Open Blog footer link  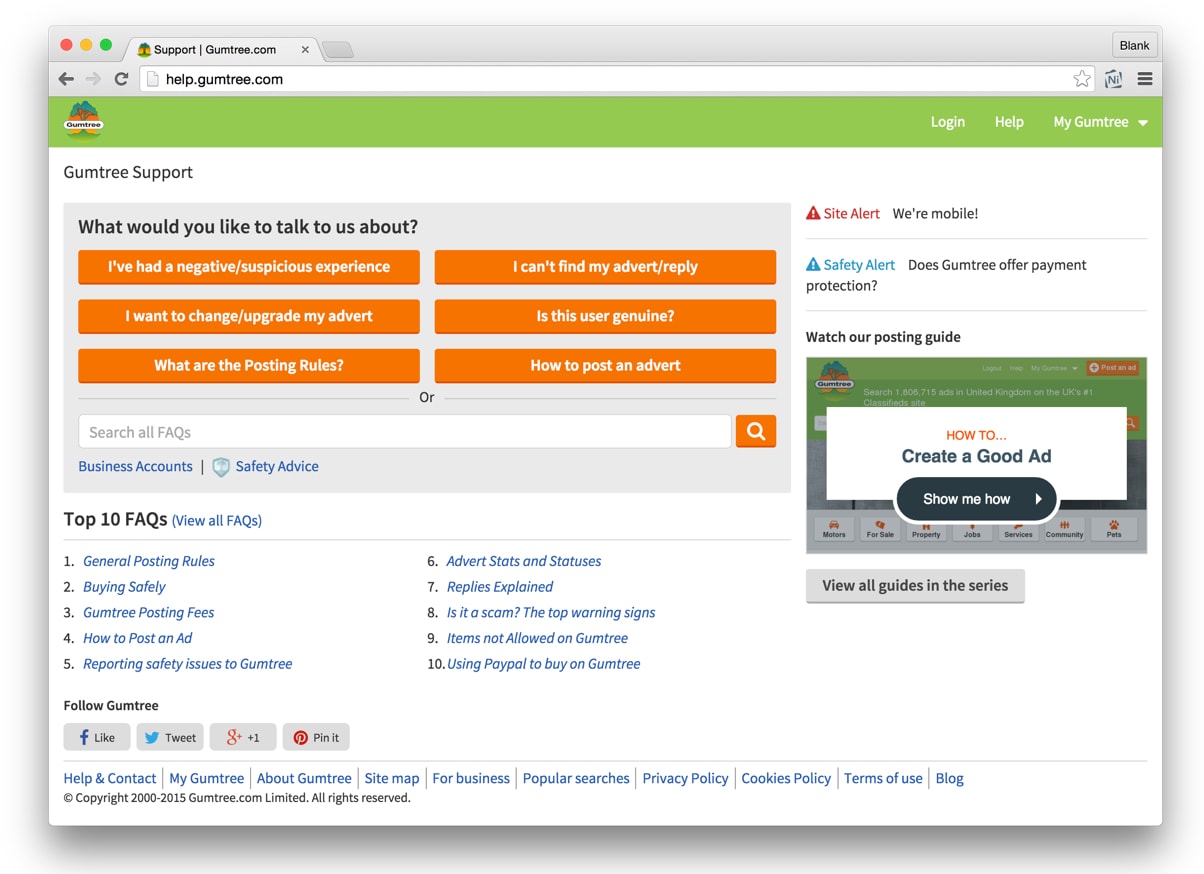(950, 778)
